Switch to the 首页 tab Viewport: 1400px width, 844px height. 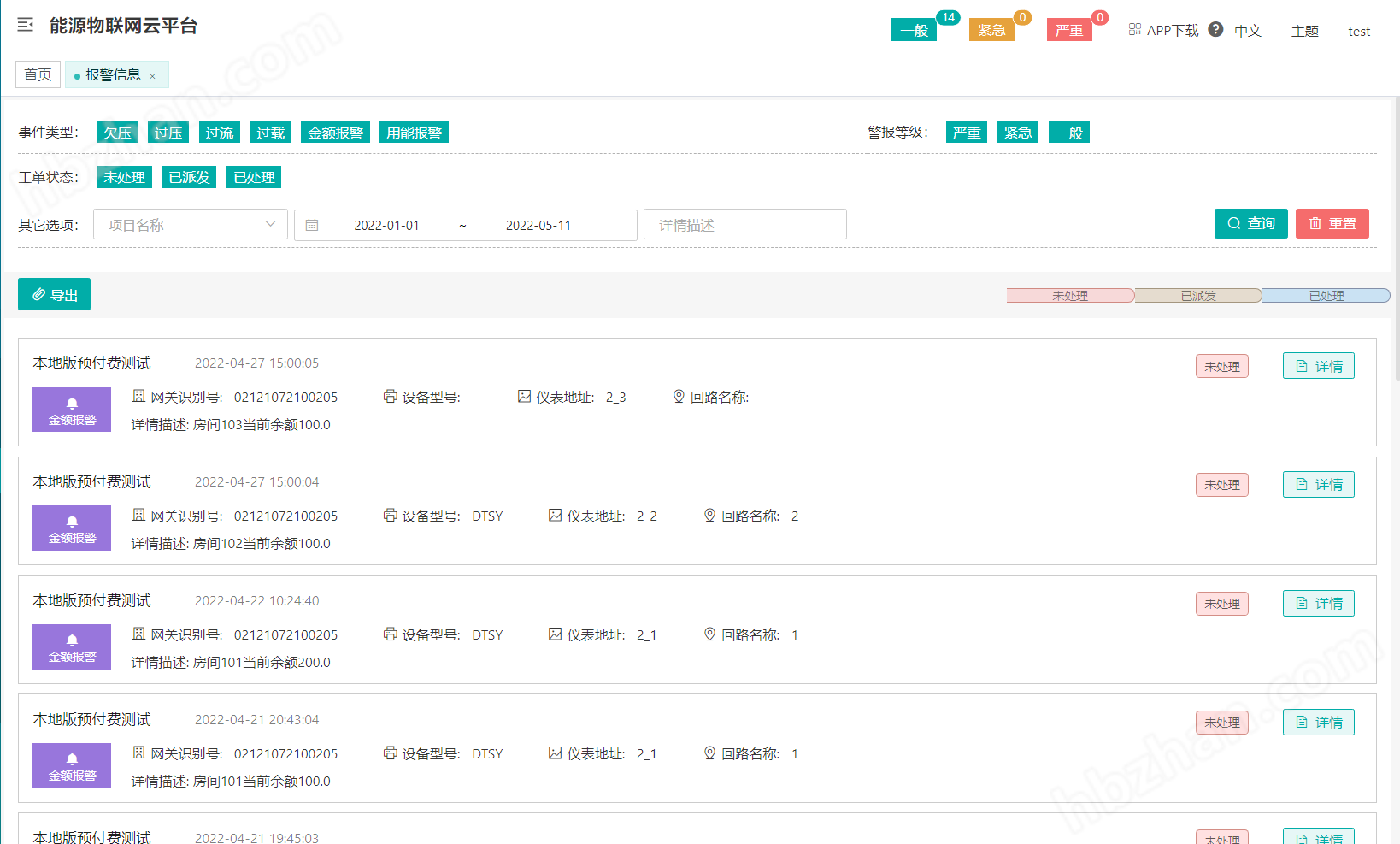click(x=38, y=74)
